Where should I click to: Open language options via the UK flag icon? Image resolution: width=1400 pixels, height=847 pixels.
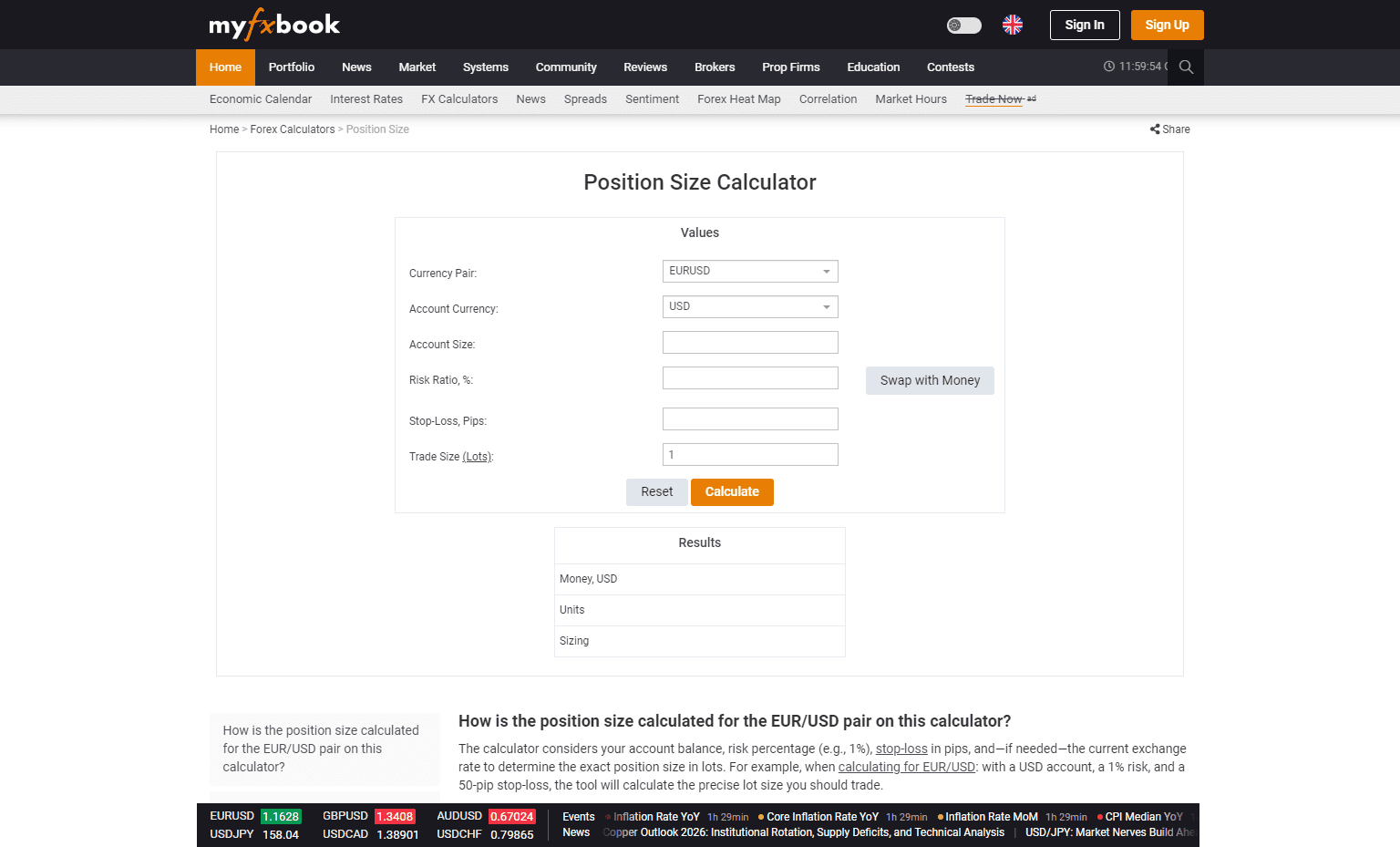1013,25
